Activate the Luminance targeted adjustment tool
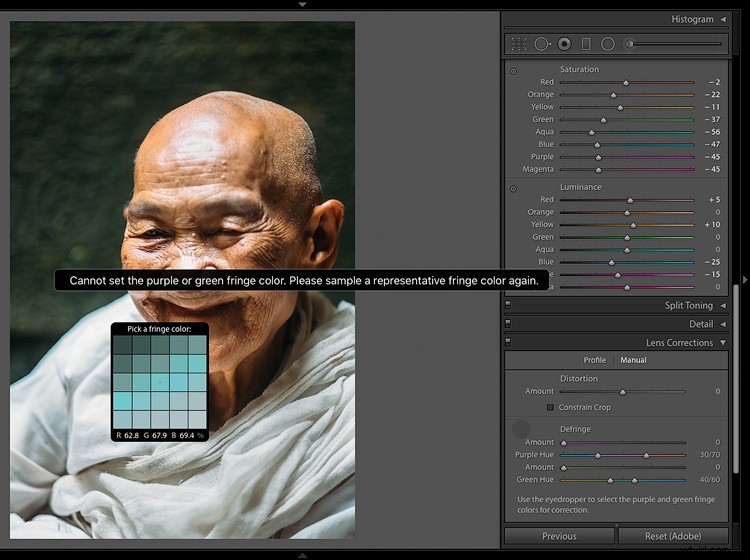 pyautogui.click(x=513, y=188)
